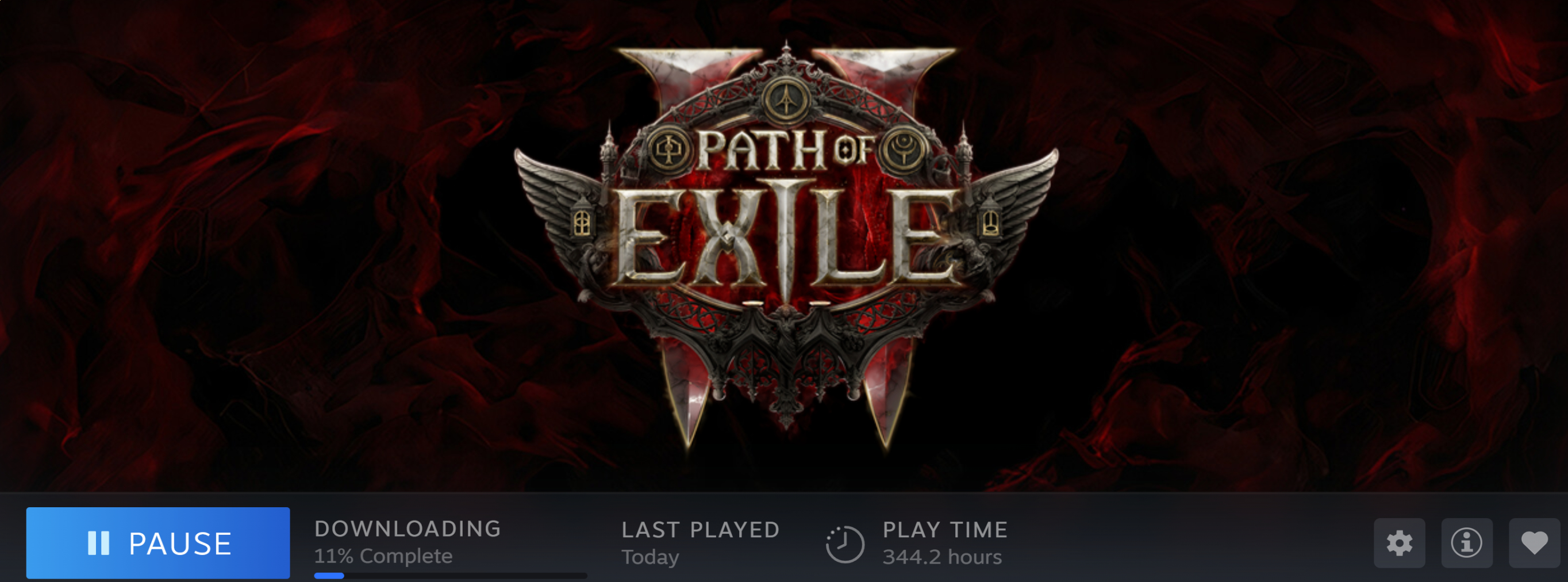Viewport: 1568px width, 582px height.
Task: Toggle favorite with the heart icon
Action: tap(1534, 543)
